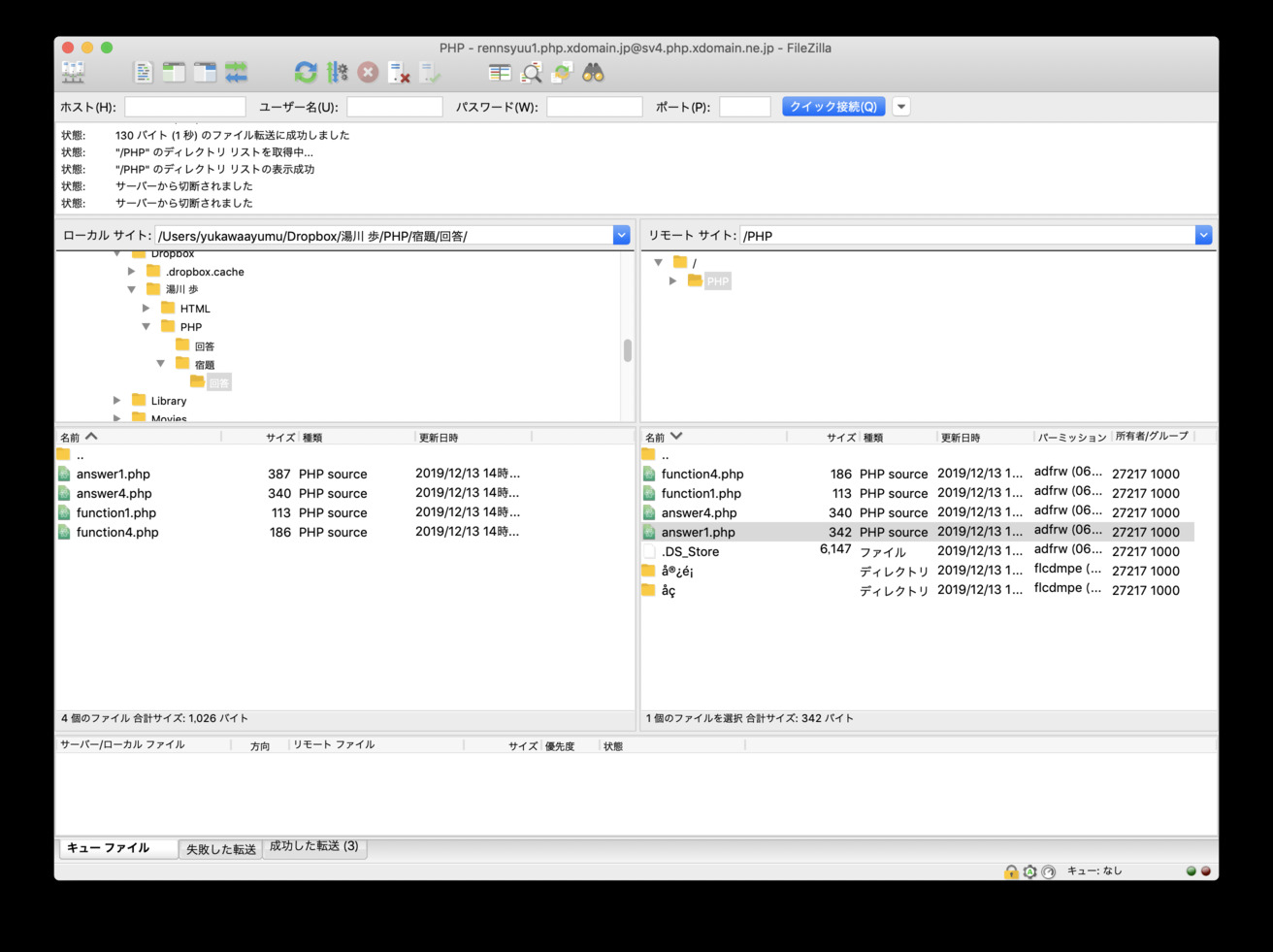Disconnect from the current server
This screenshot has width=1273, height=952.
[x=398, y=71]
